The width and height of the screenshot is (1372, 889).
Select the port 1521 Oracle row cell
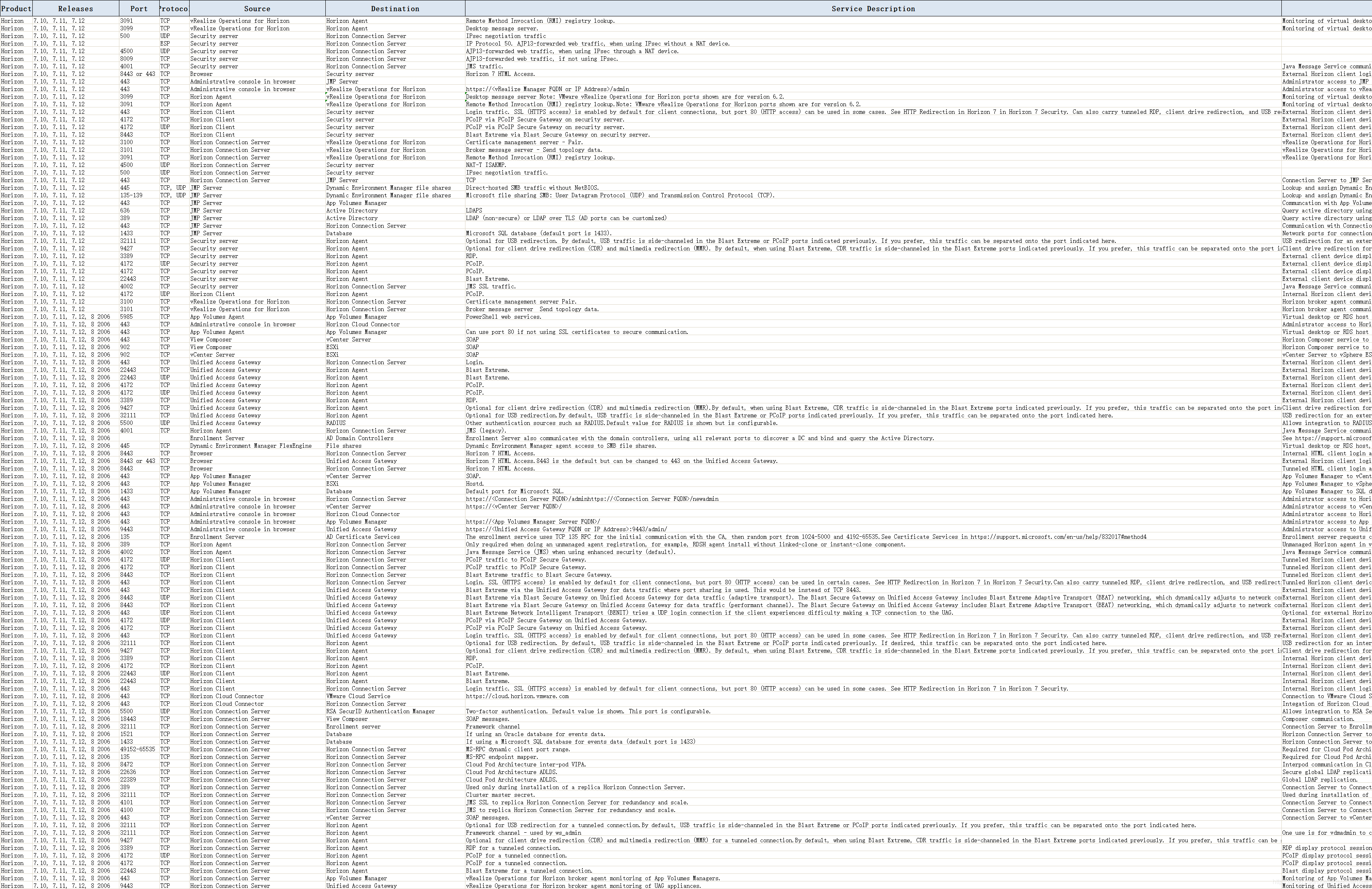(x=126, y=734)
